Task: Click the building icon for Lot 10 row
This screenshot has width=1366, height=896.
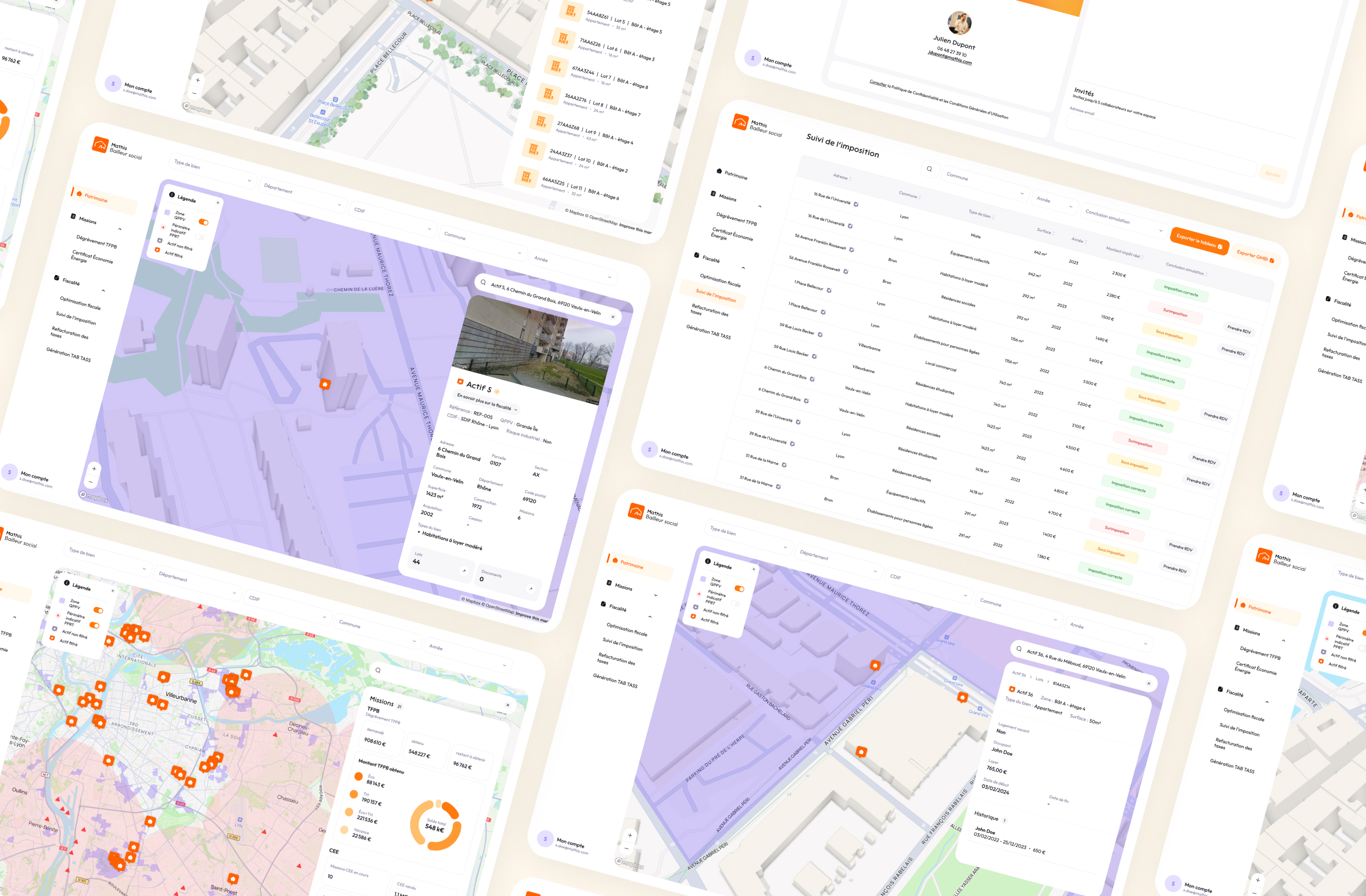Action: point(533,149)
